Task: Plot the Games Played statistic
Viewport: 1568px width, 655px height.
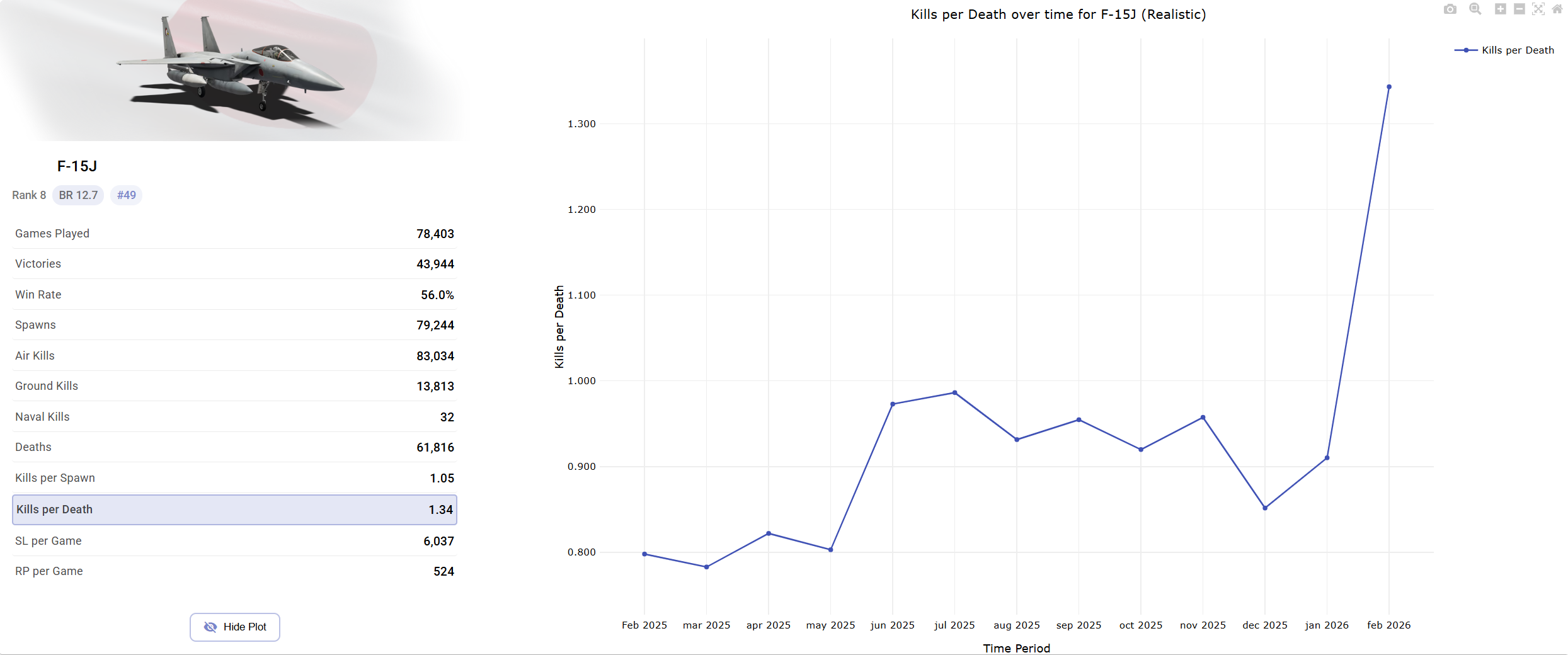Action: point(234,234)
